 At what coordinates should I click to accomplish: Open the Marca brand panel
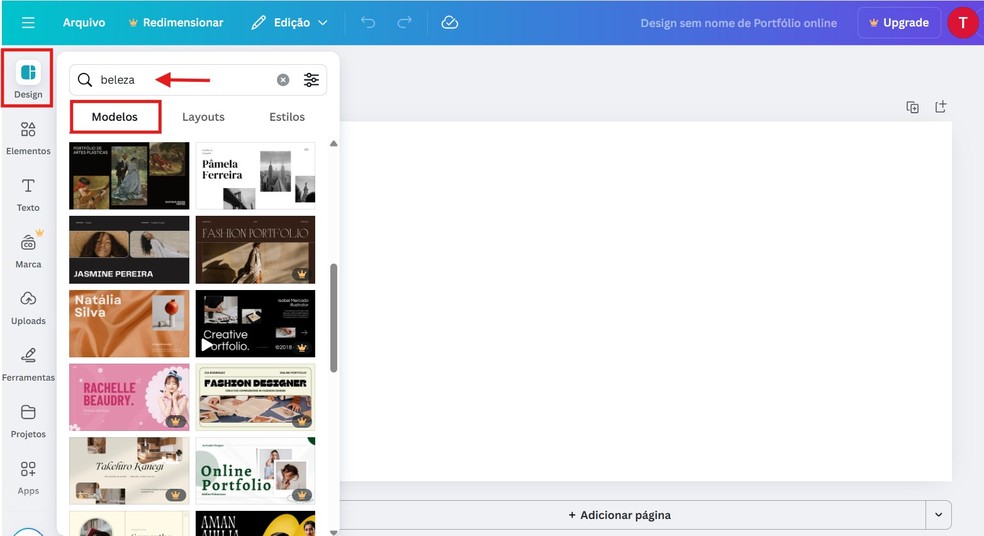pos(28,251)
